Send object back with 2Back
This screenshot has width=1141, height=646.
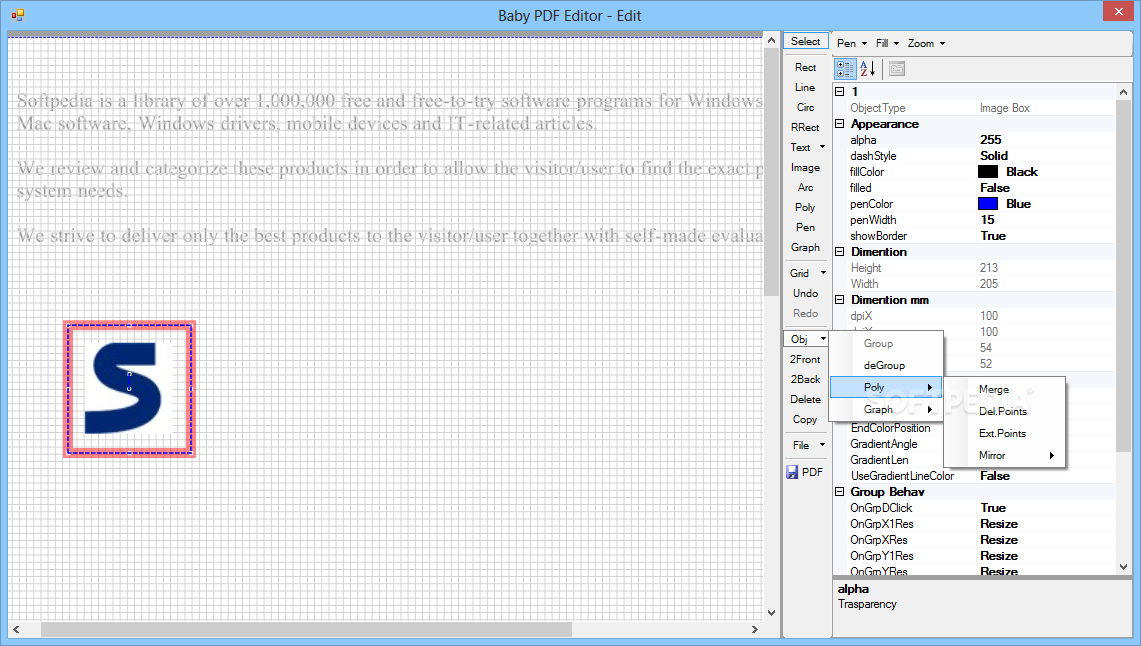(x=806, y=379)
